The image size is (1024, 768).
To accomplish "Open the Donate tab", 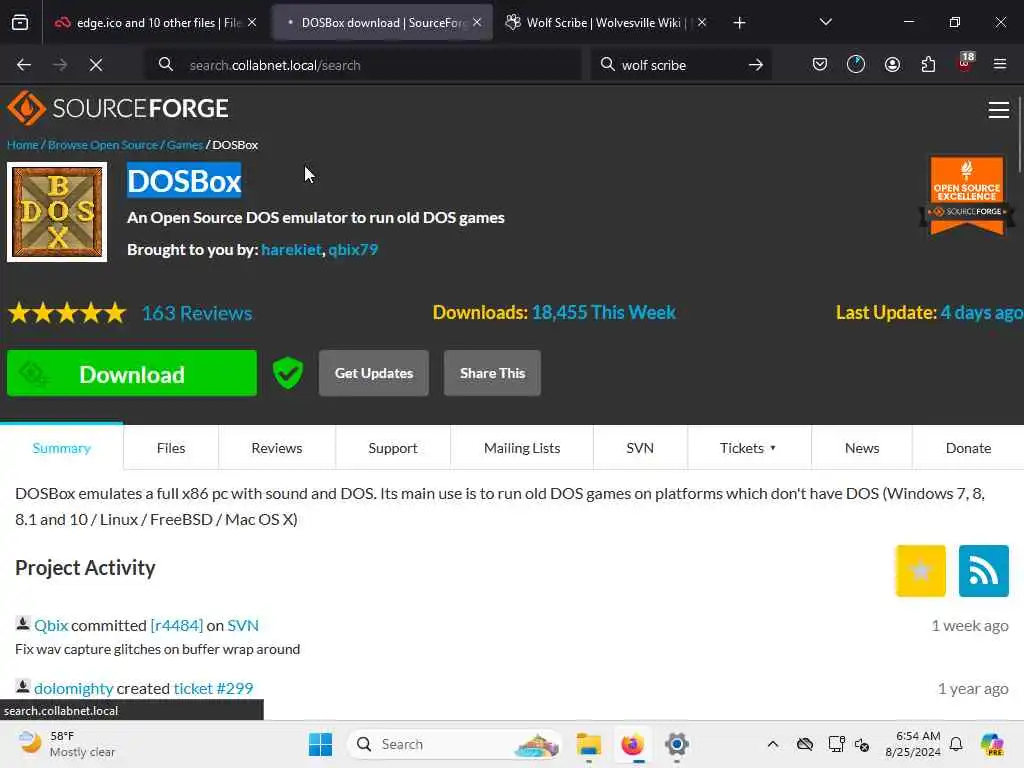I will [968, 448].
